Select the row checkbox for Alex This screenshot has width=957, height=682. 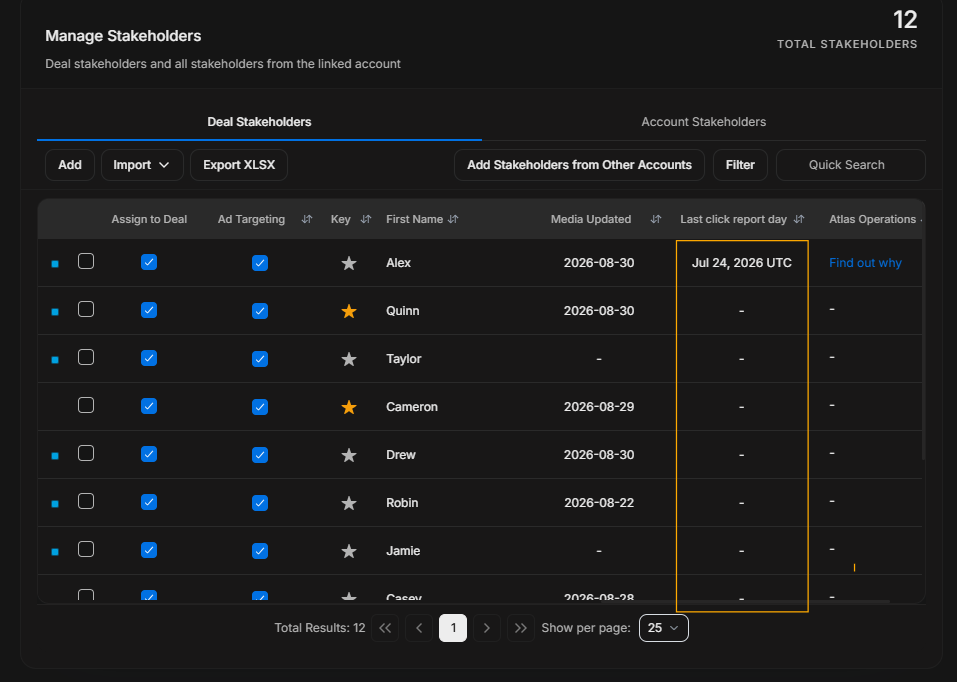point(86,261)
